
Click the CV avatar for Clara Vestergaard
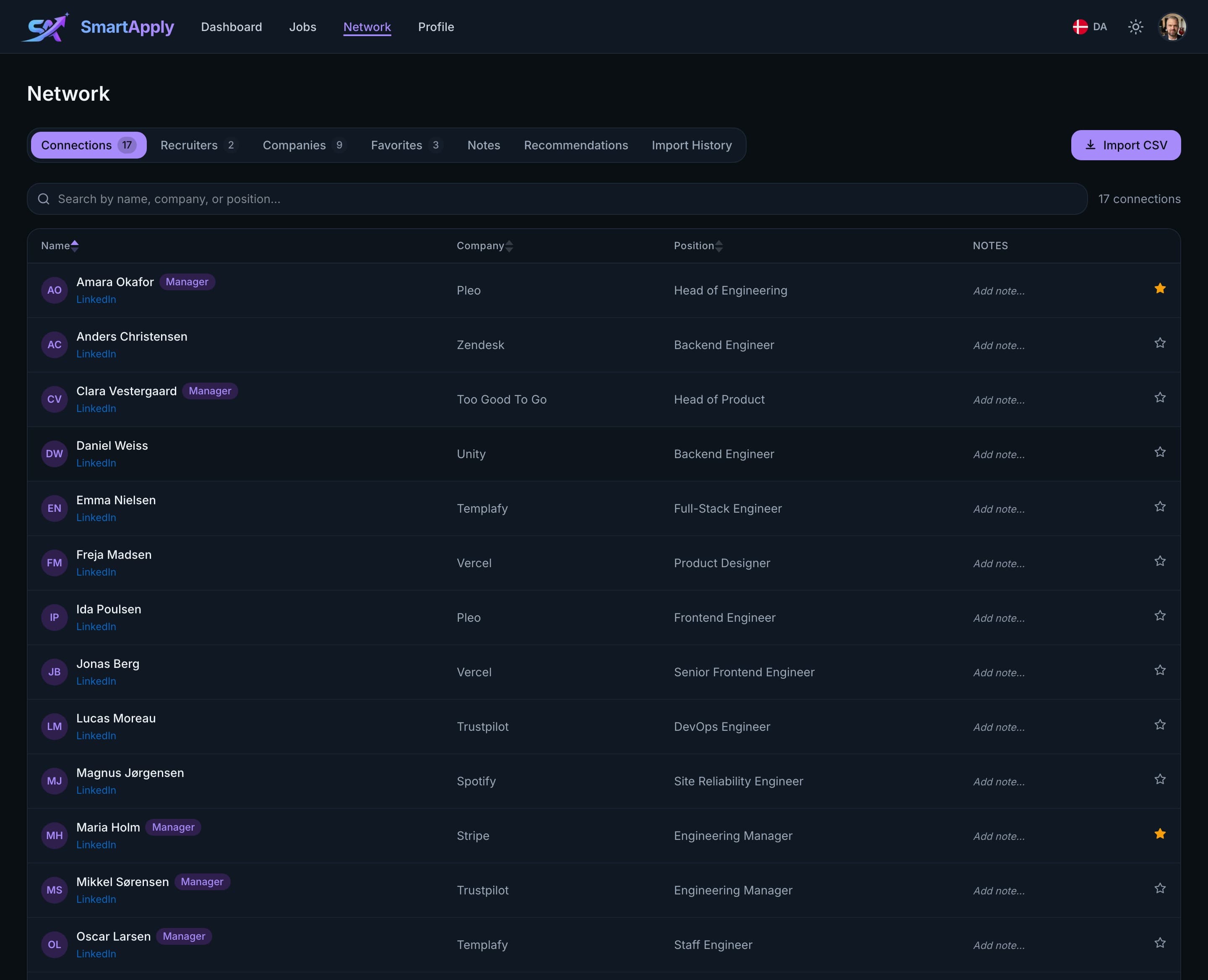pyautogui.click(x=54, y=399)
